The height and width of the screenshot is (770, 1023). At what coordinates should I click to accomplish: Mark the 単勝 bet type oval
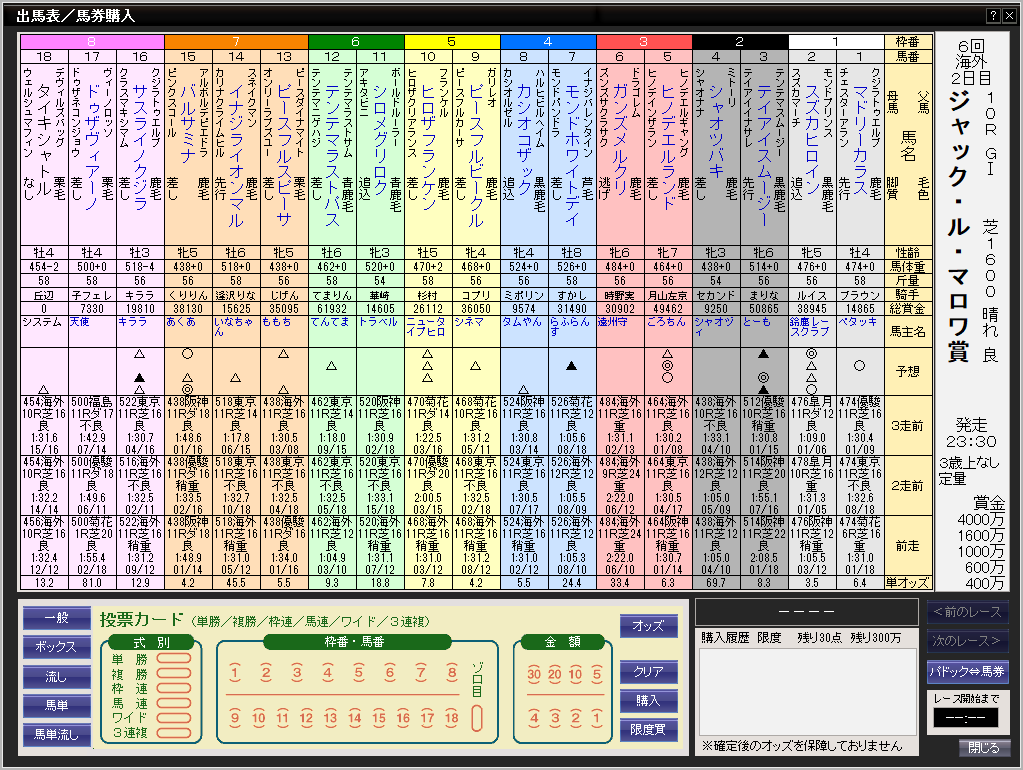[x=173, y=659]
